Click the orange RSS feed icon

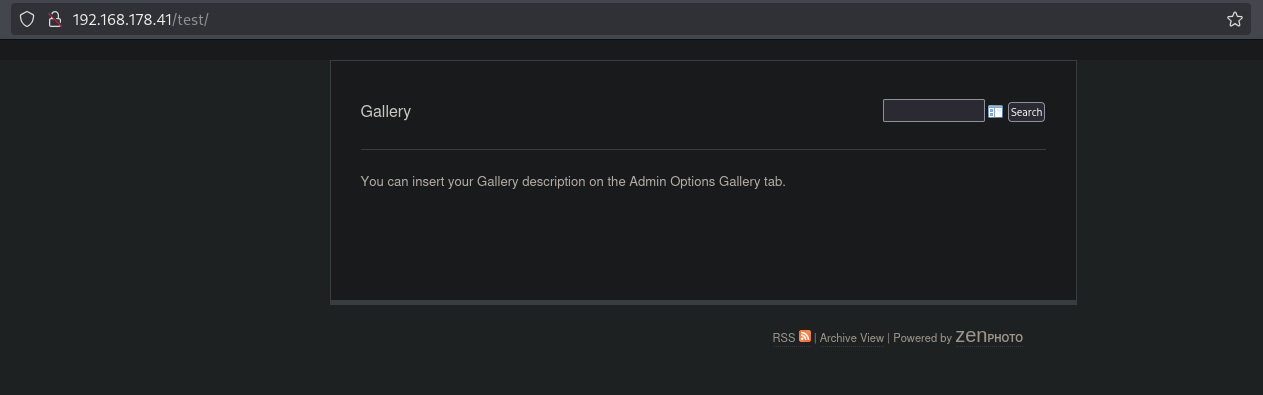point(805,336)
